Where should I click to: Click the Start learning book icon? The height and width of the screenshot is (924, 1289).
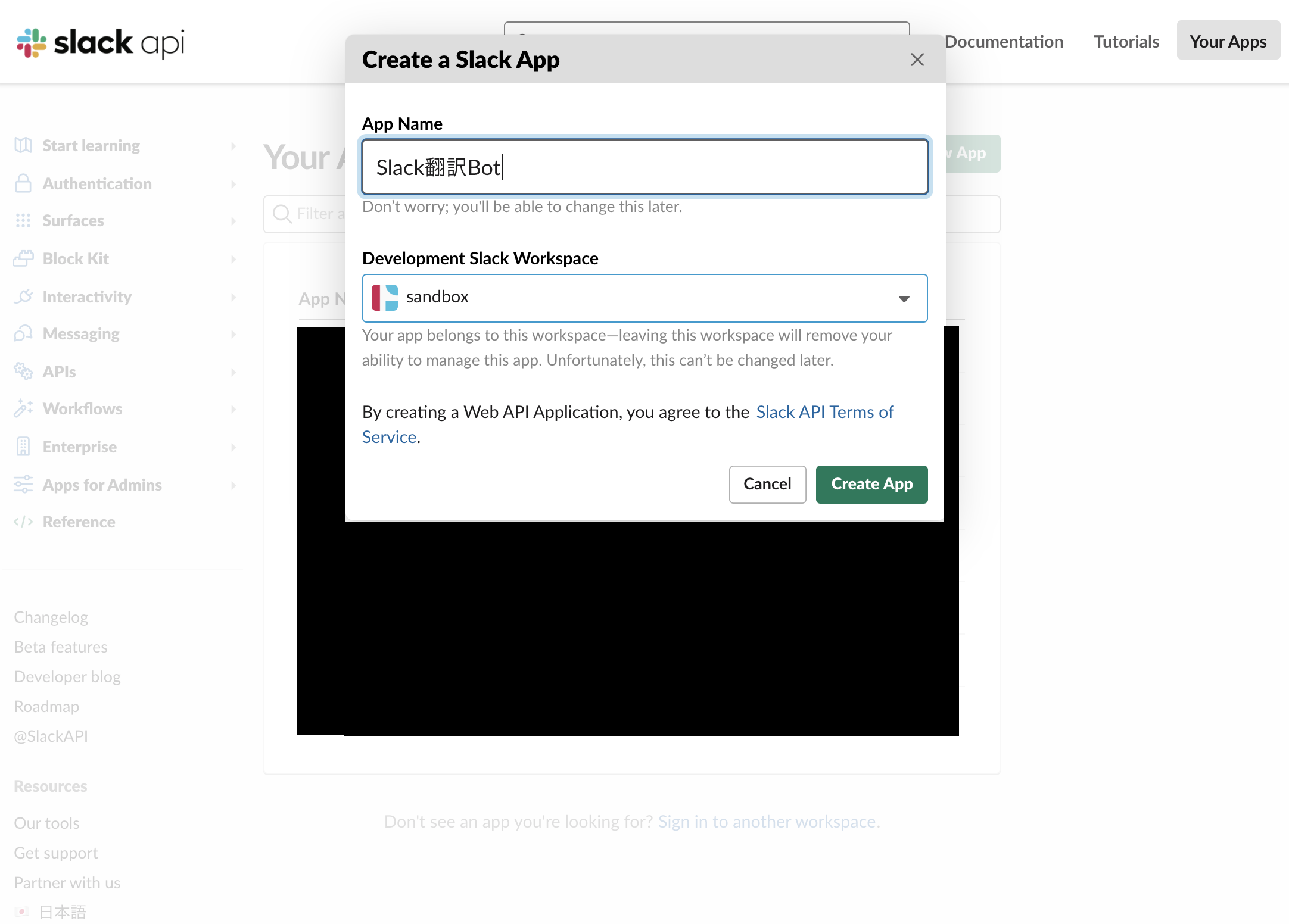tap(23, 145)
